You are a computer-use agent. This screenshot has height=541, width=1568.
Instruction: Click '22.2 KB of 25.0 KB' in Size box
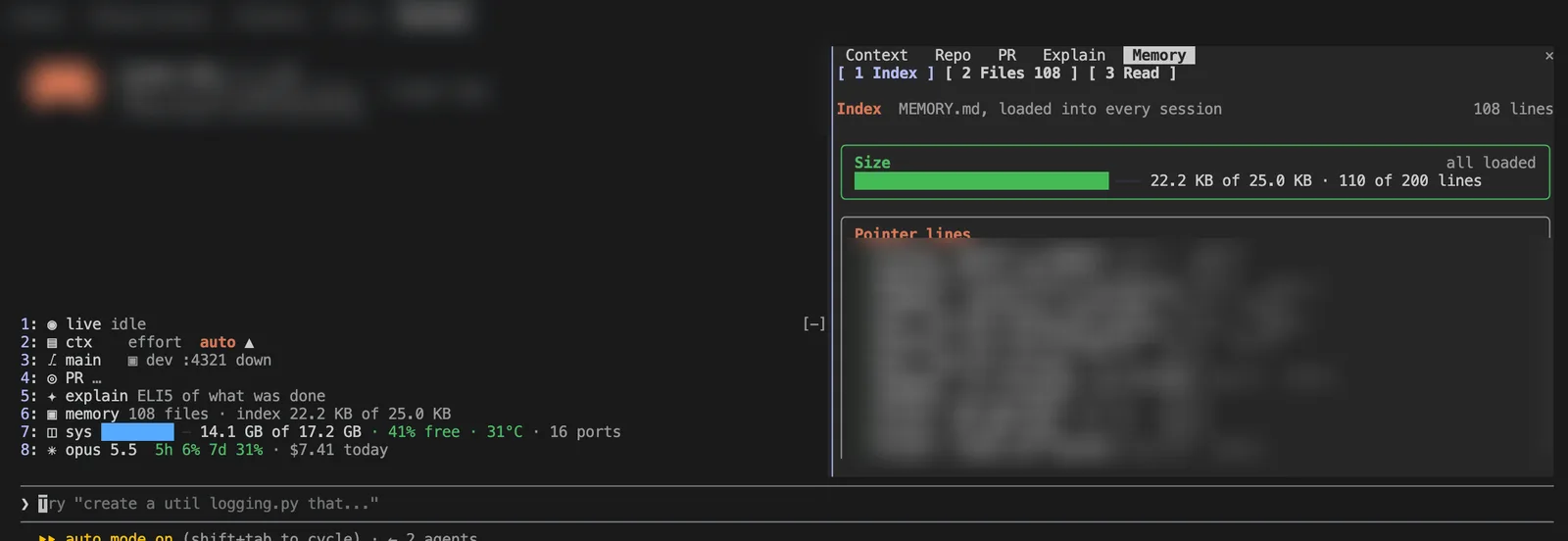(x=1231, y=181)
